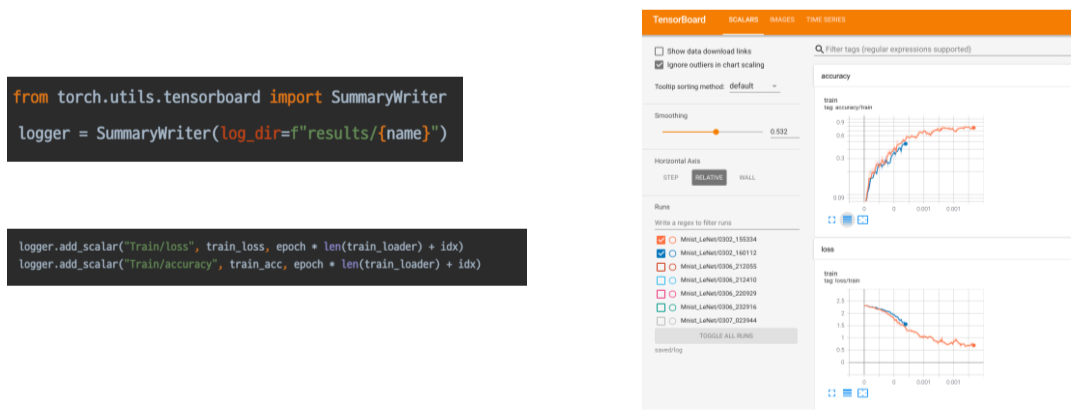Viewport: 1078px width, 415px height.
Task: Click the Smoothing slider handle
Action: pyautogui.click(x=716, y=131)
